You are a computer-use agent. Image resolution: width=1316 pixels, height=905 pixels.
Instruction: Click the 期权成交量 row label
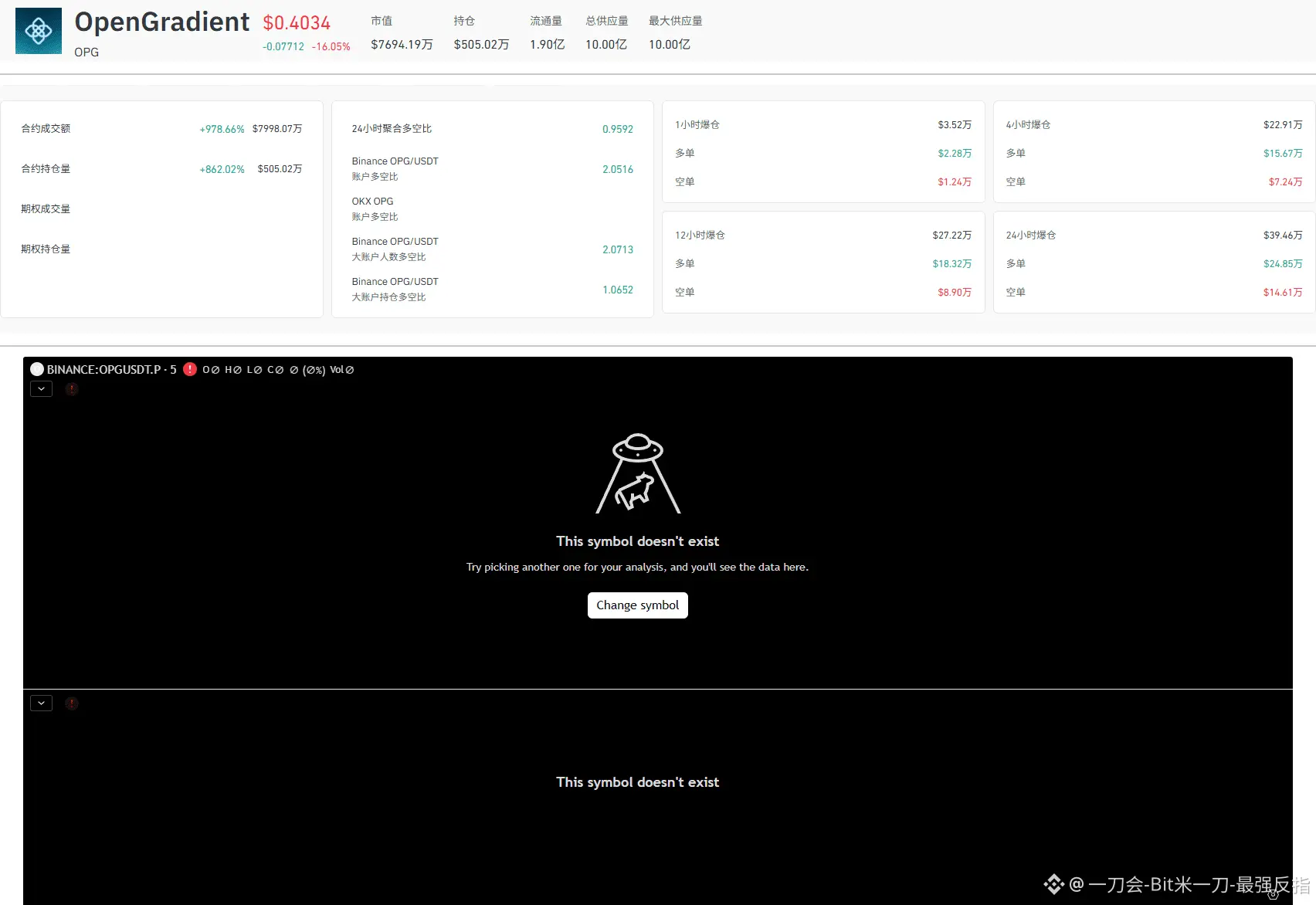tap(46, 209)
